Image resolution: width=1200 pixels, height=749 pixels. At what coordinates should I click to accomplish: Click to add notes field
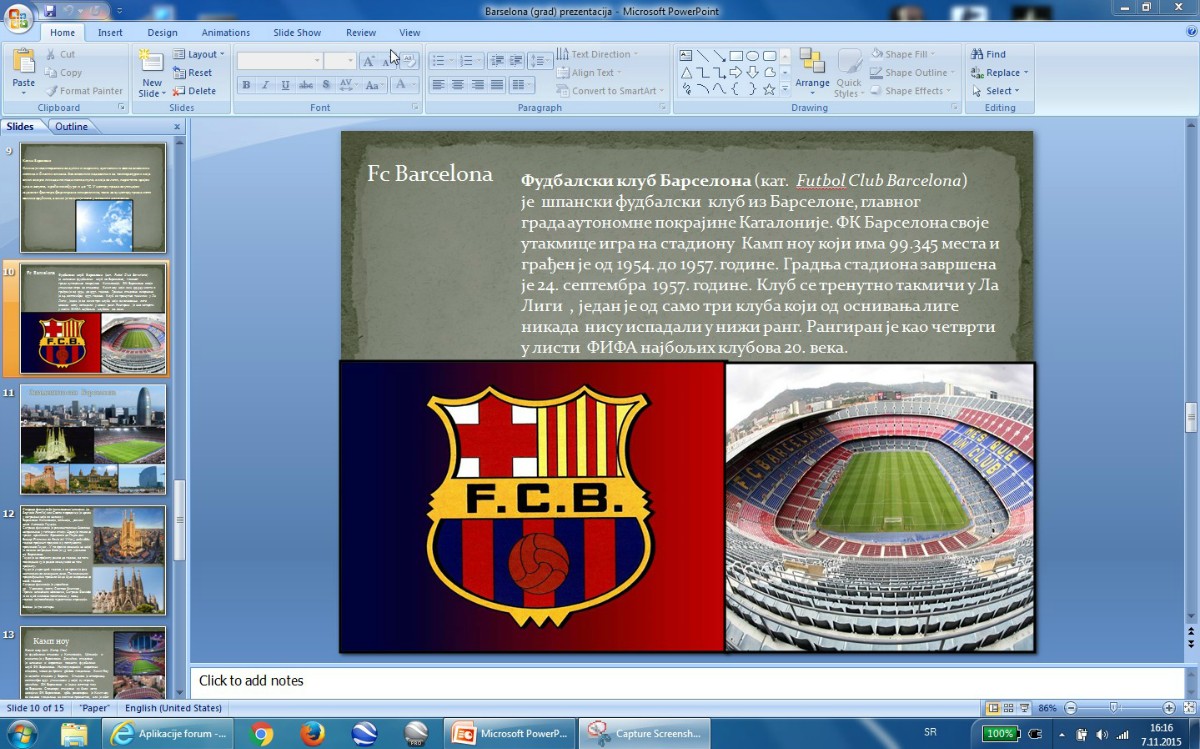click(686, 681)
